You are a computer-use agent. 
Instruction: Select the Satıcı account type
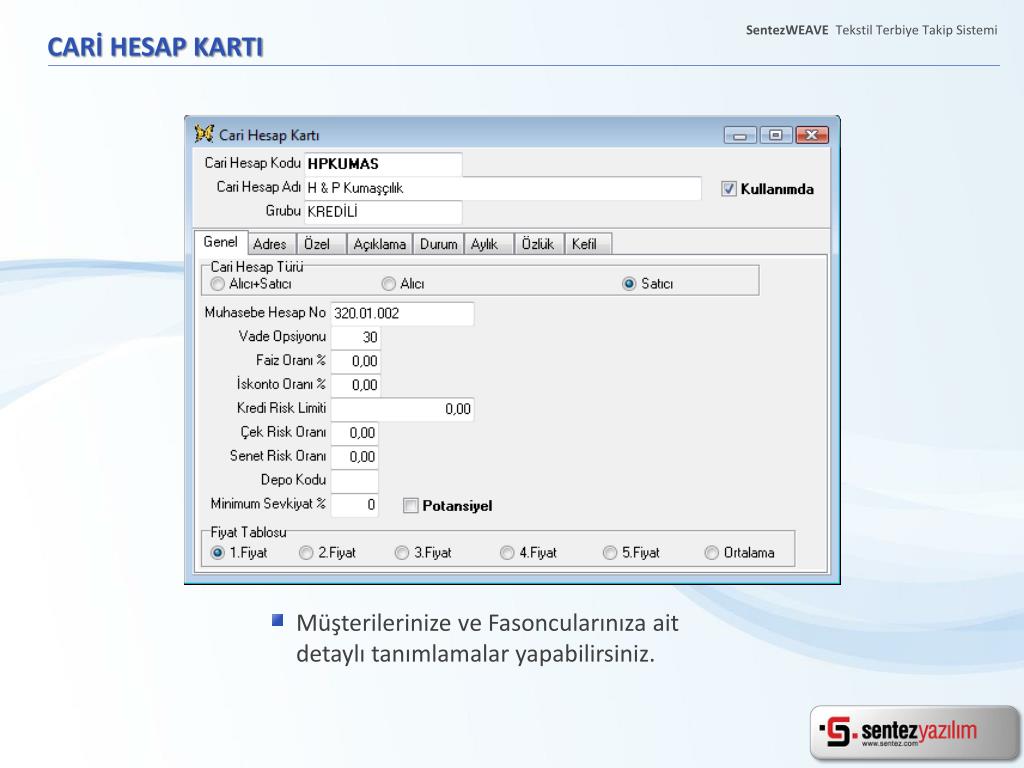629,284
